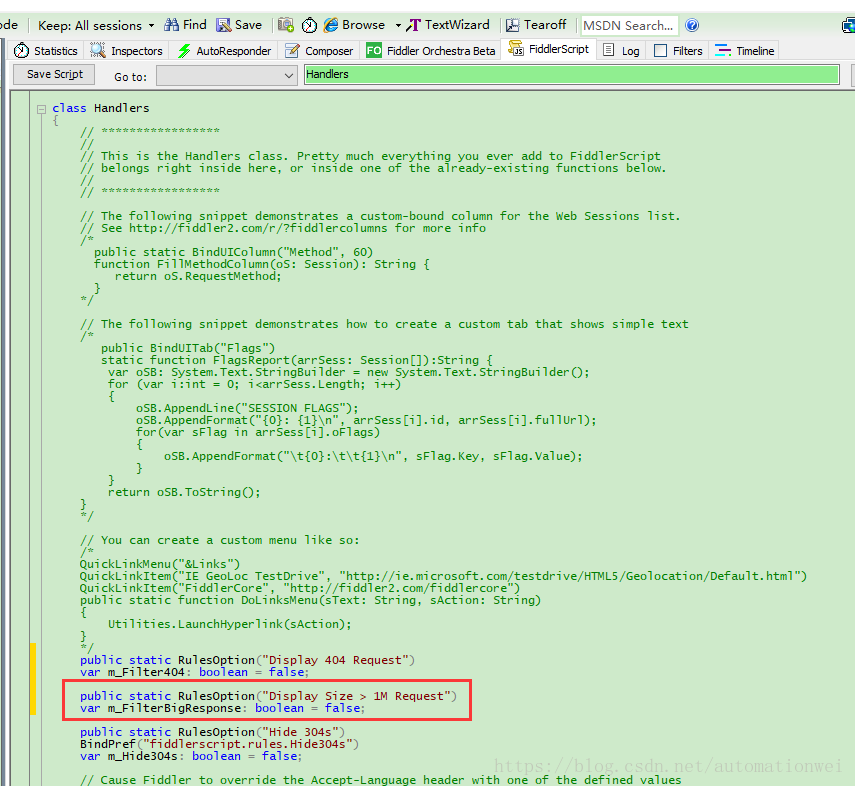This screenshot has width=855, height=786.
Task: Click 'return oS.RequestMethod;' line
Action: click(198, 276)
